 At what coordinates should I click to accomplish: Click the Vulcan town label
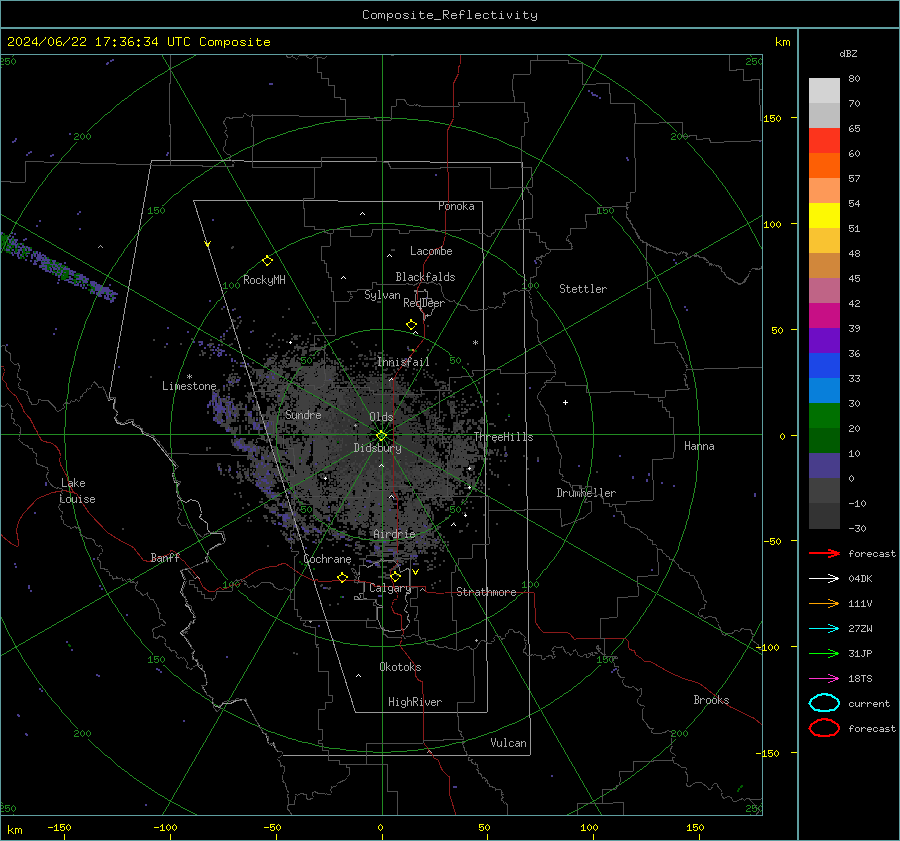click(508, 743)
